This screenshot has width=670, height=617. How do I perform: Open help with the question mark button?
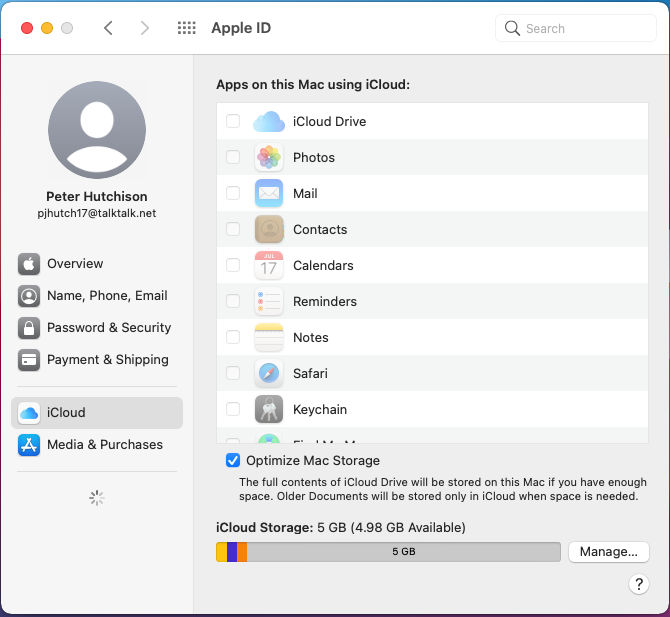pos(639,585)
